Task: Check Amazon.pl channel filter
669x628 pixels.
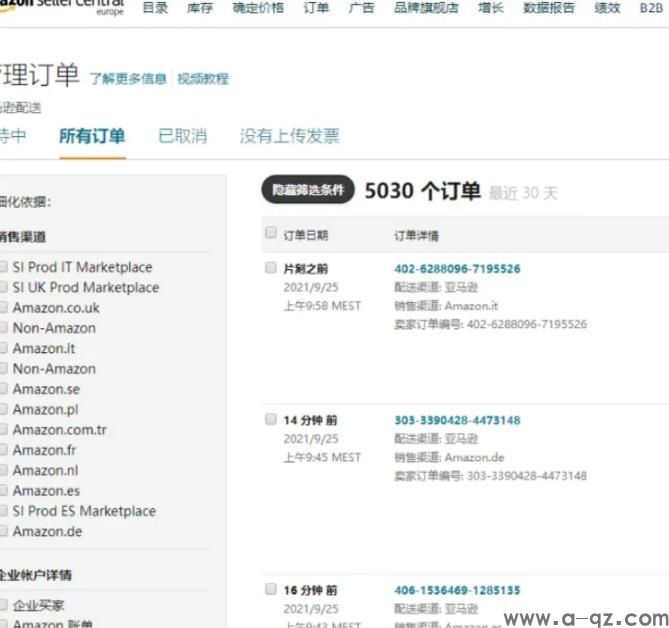Action: 3,410
